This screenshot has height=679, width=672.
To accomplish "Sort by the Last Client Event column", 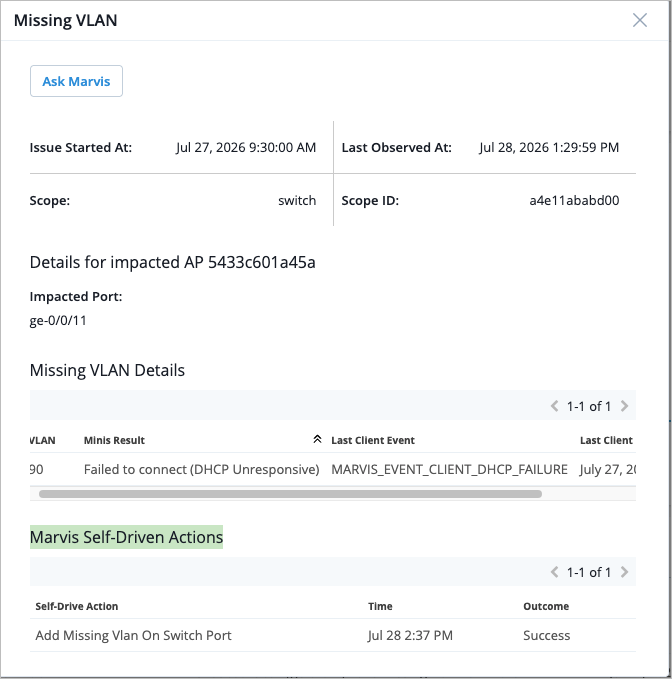I will (x=373, y=440).
